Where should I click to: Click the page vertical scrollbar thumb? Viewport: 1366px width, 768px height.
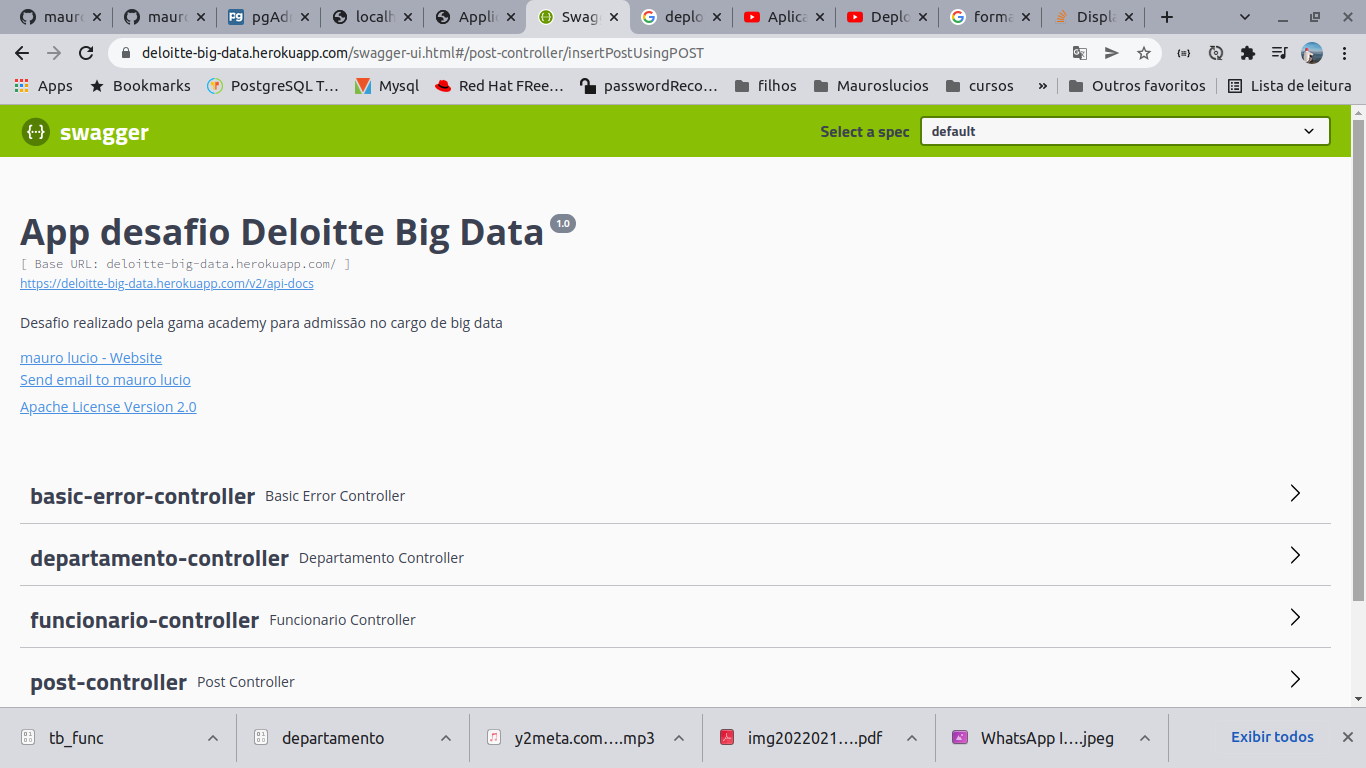tap(1358, 360)
